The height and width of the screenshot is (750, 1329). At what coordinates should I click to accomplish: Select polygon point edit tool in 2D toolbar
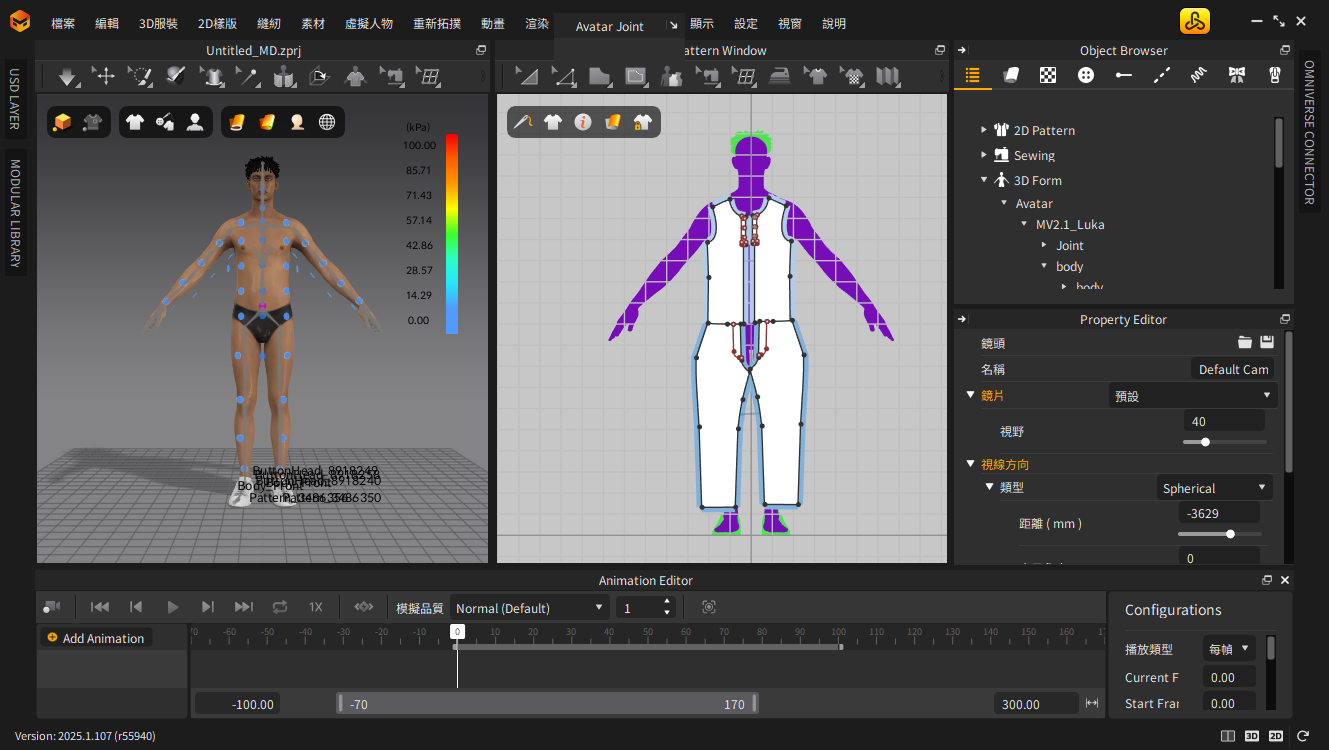pos(563,75)
